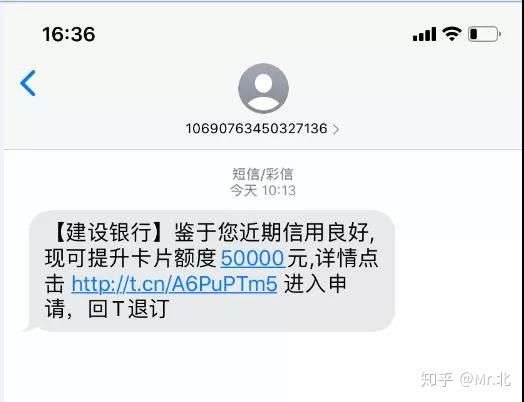Tap the 回T退订 text in message
The height and width of the screenshot is (402, 524).
point(129,309)
